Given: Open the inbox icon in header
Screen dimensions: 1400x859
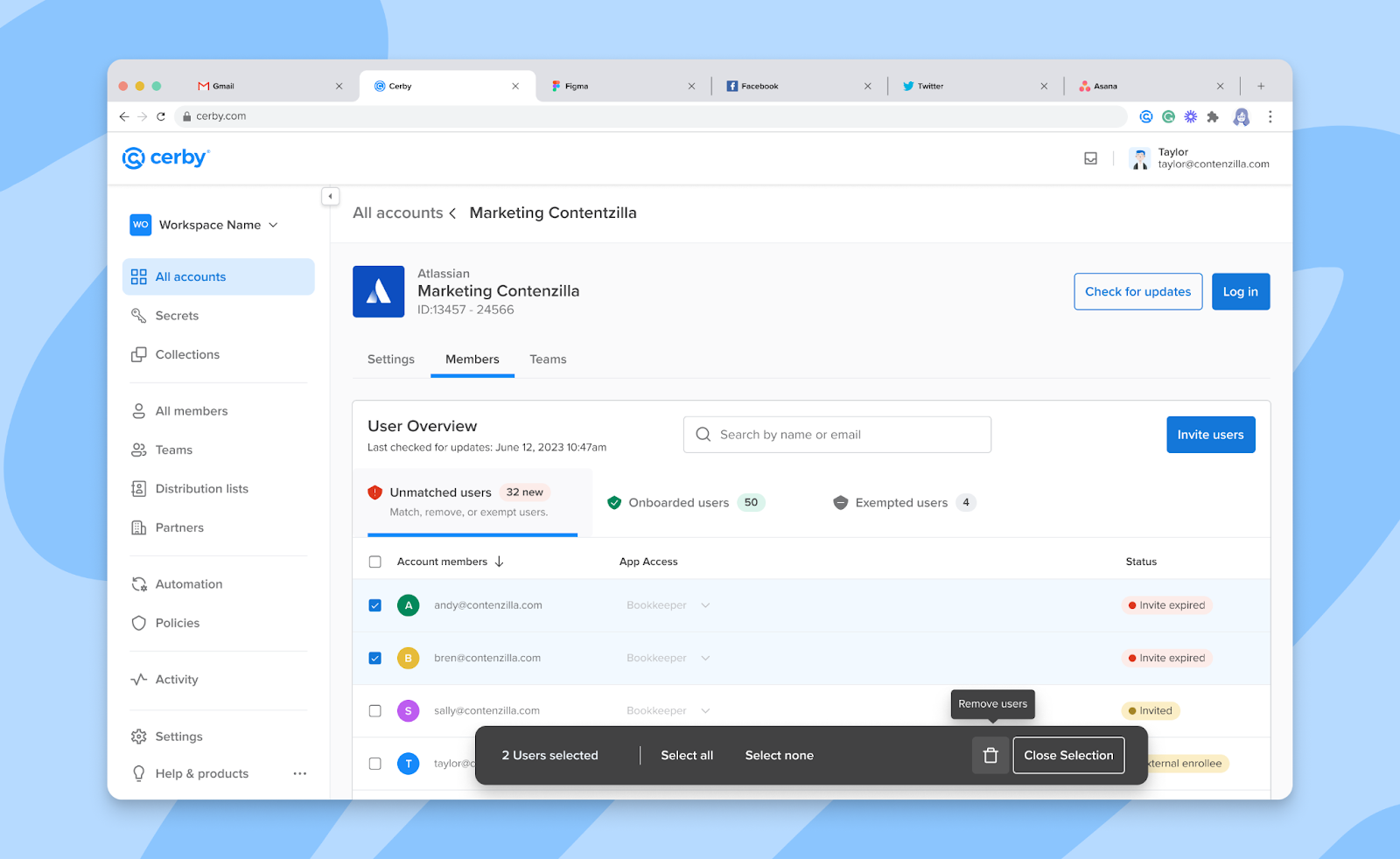Looking at the screenshot, I should 1090,158.
